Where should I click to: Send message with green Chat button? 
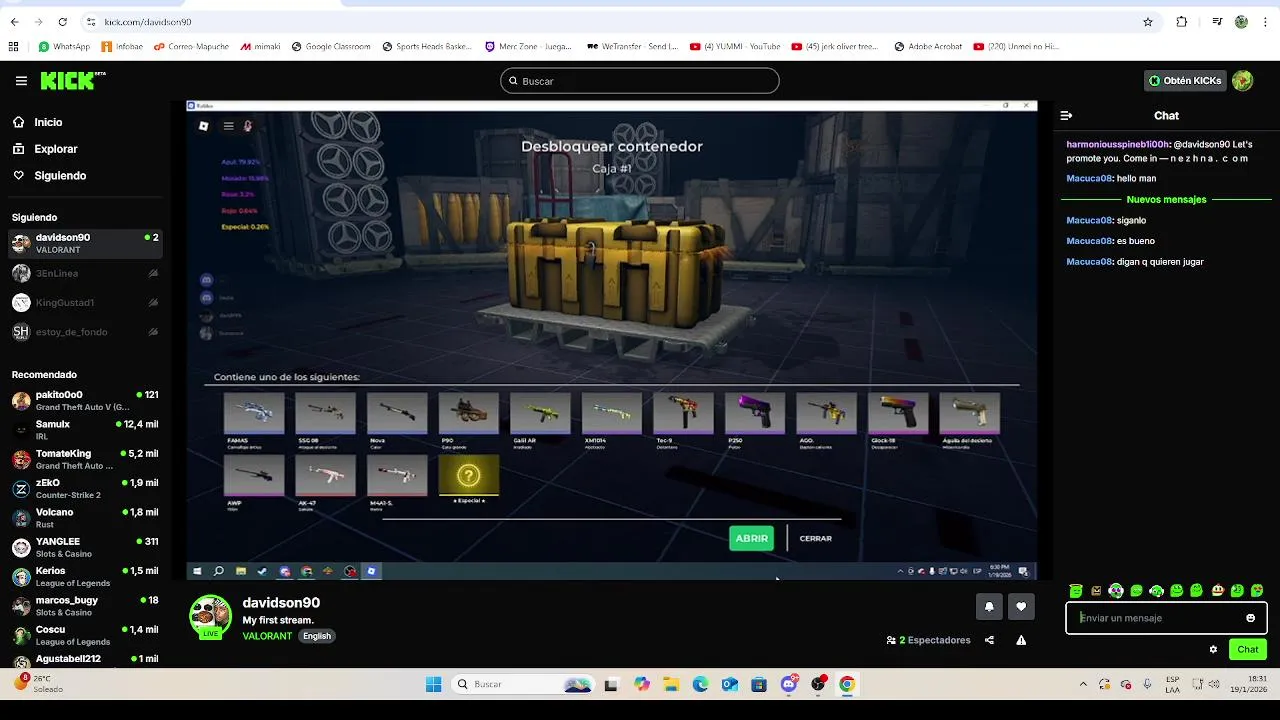click(1248, 649)
